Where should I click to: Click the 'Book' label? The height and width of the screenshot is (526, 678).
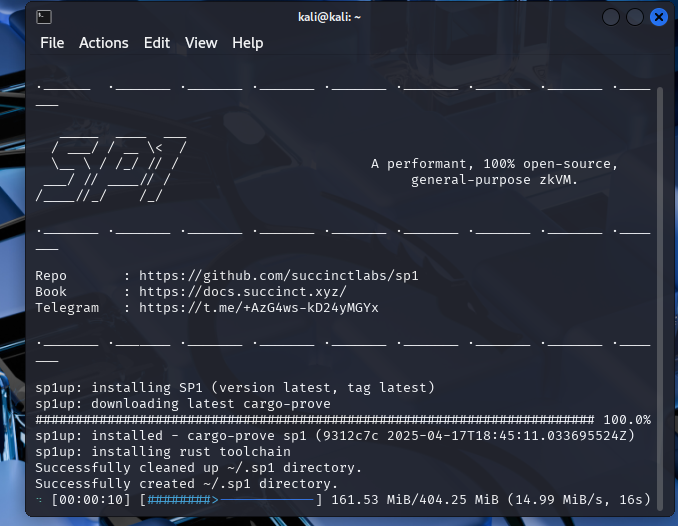click(51, 292)
